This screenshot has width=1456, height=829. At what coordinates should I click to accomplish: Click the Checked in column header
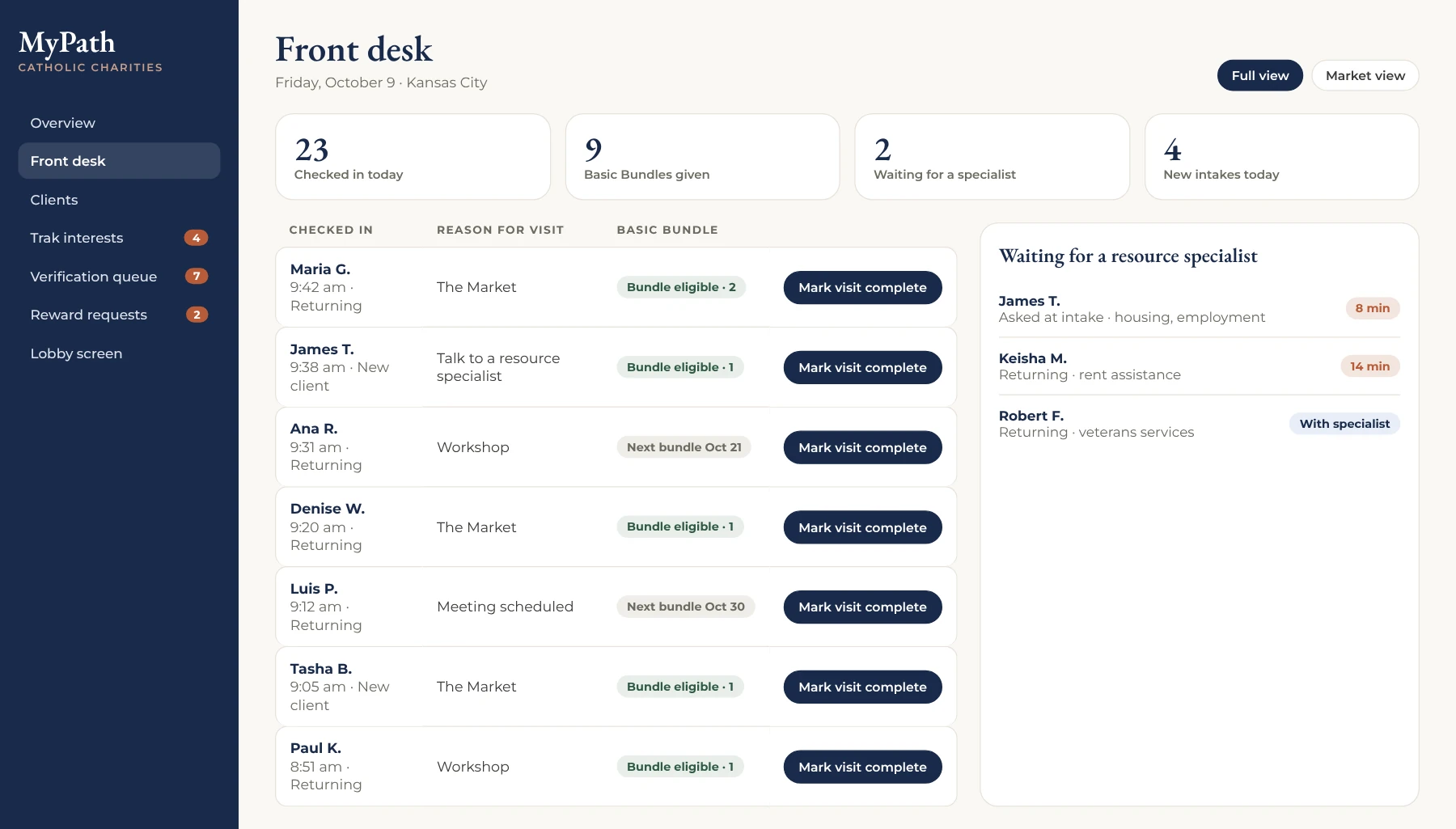(x=331, y=230)
